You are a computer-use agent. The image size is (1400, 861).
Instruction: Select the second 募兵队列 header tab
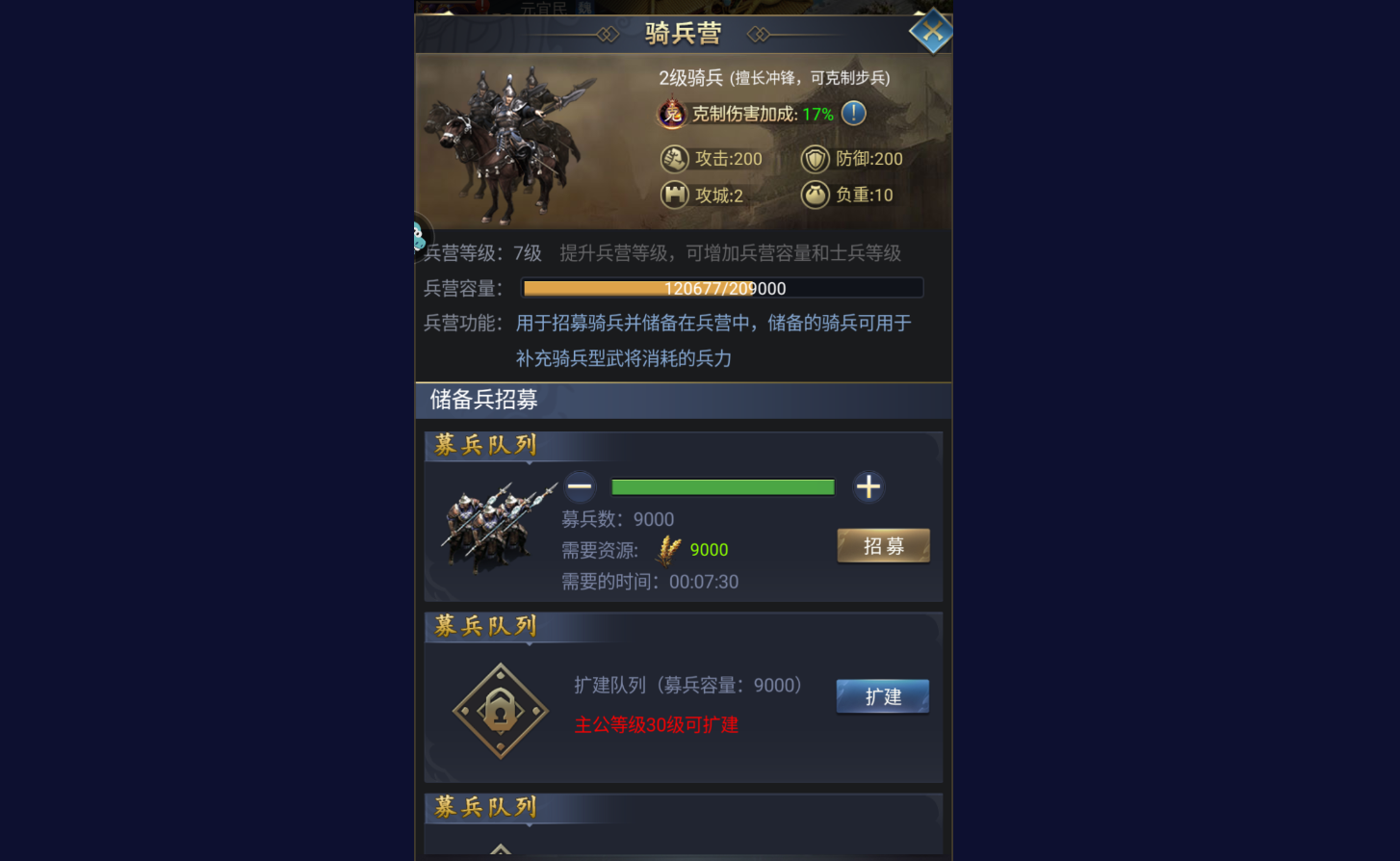pos(485,626)
